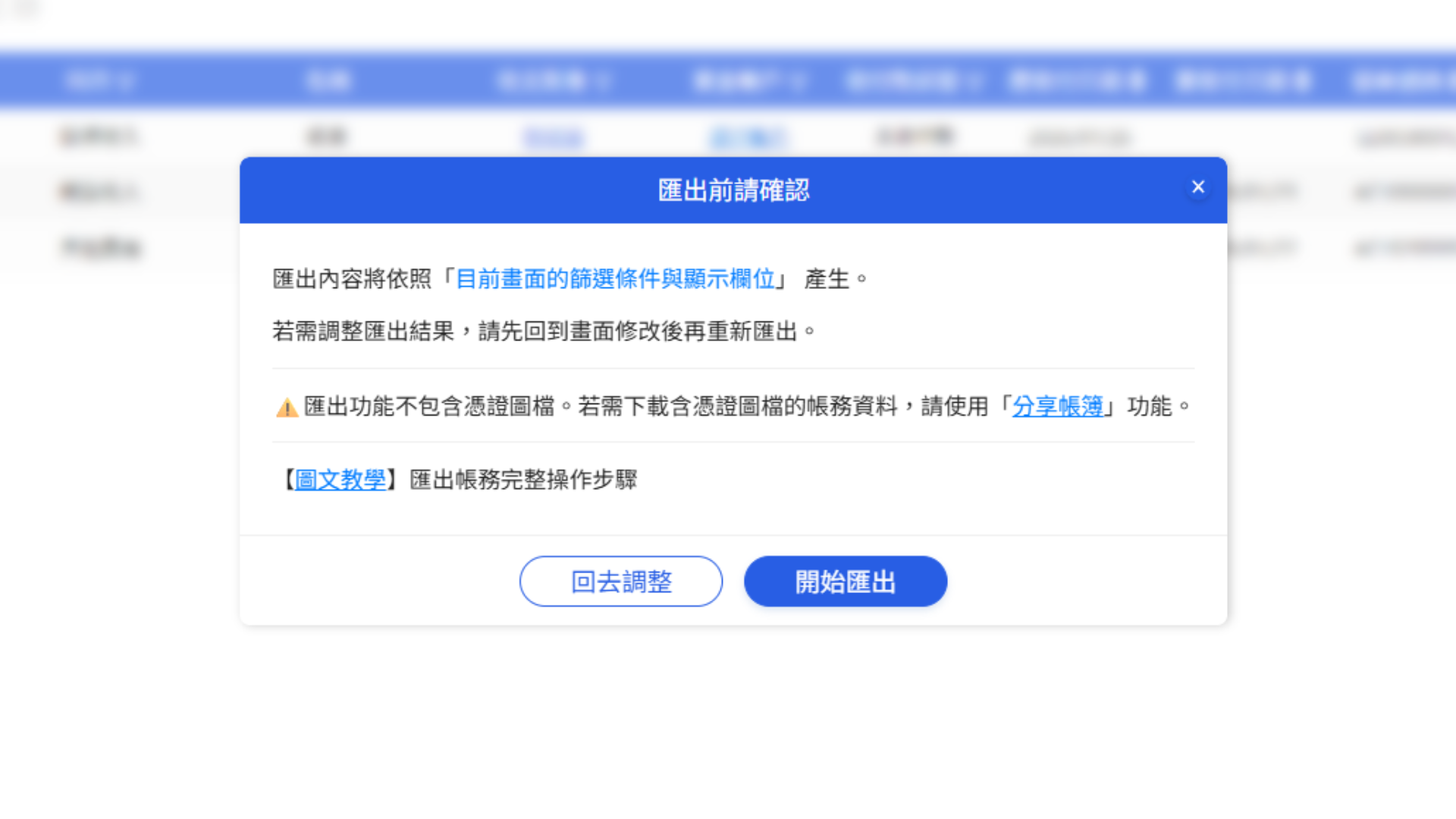Screen dimensions: 1456x819
Task: Click the sentence 若需調整匯出結果 in dialog
Action: (364, 331)
